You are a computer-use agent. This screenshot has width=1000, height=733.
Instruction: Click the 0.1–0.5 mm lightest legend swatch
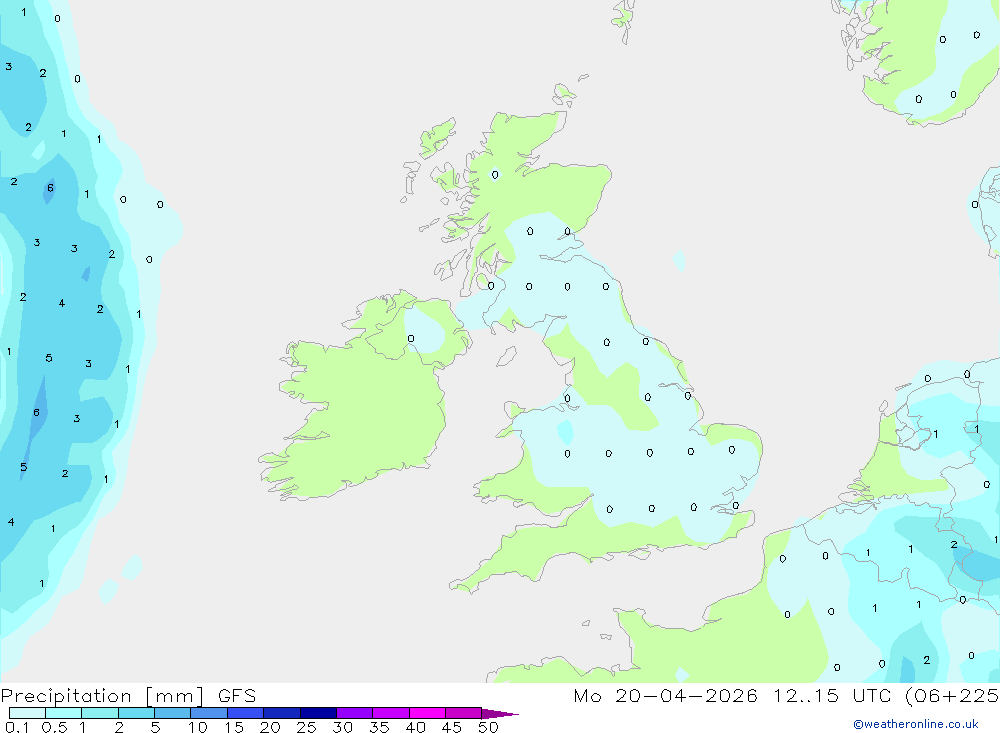pyautogui.click(x=27, y=713)
